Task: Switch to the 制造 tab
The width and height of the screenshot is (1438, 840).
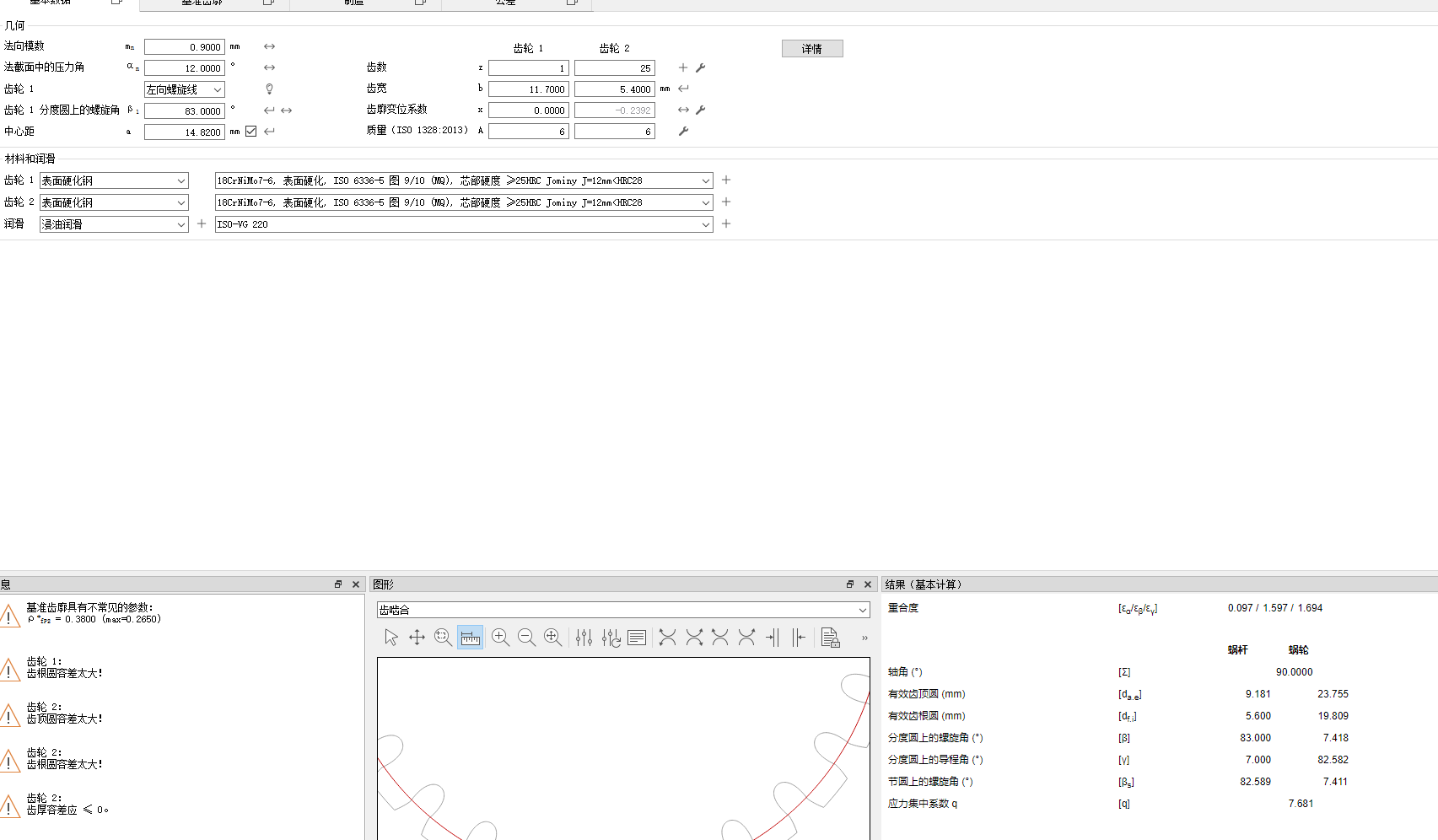Action: [354, 3]
